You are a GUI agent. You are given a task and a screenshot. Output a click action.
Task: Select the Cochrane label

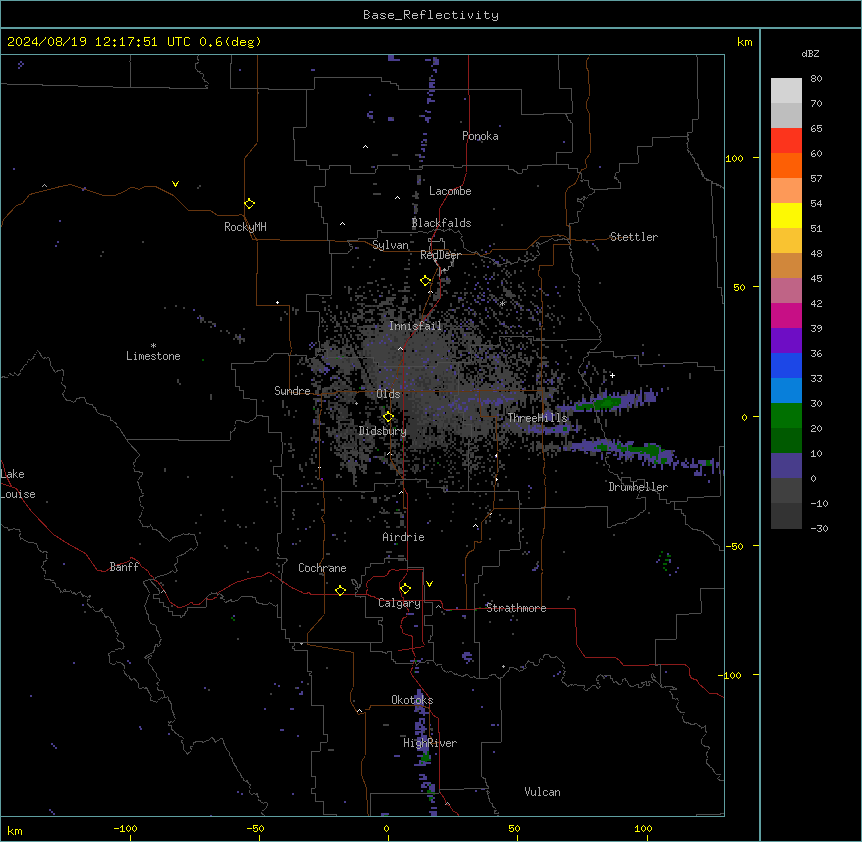pos(322,568)
